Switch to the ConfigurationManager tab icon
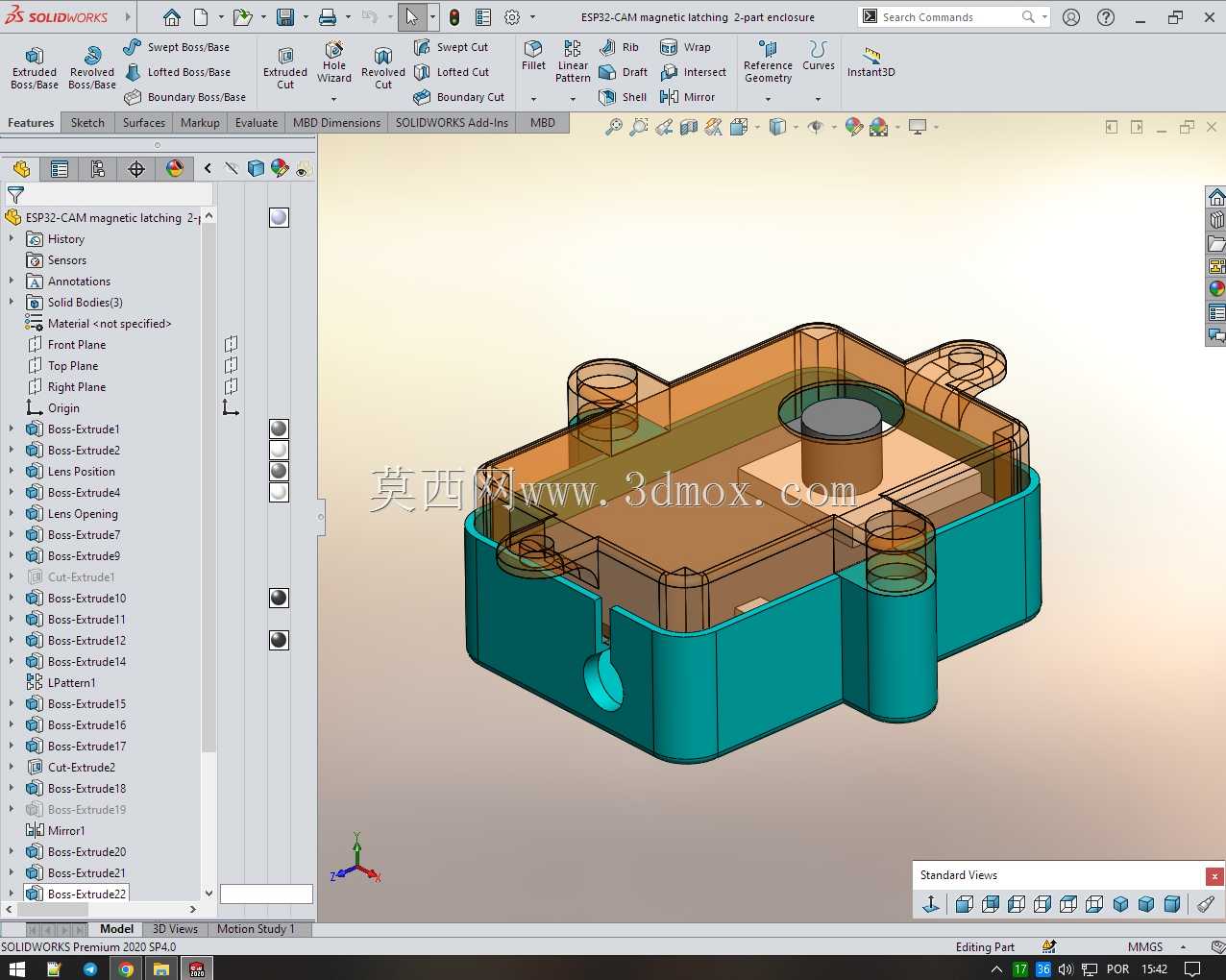This screenshot has width=1226, height=980. click(x=98, y=169)
